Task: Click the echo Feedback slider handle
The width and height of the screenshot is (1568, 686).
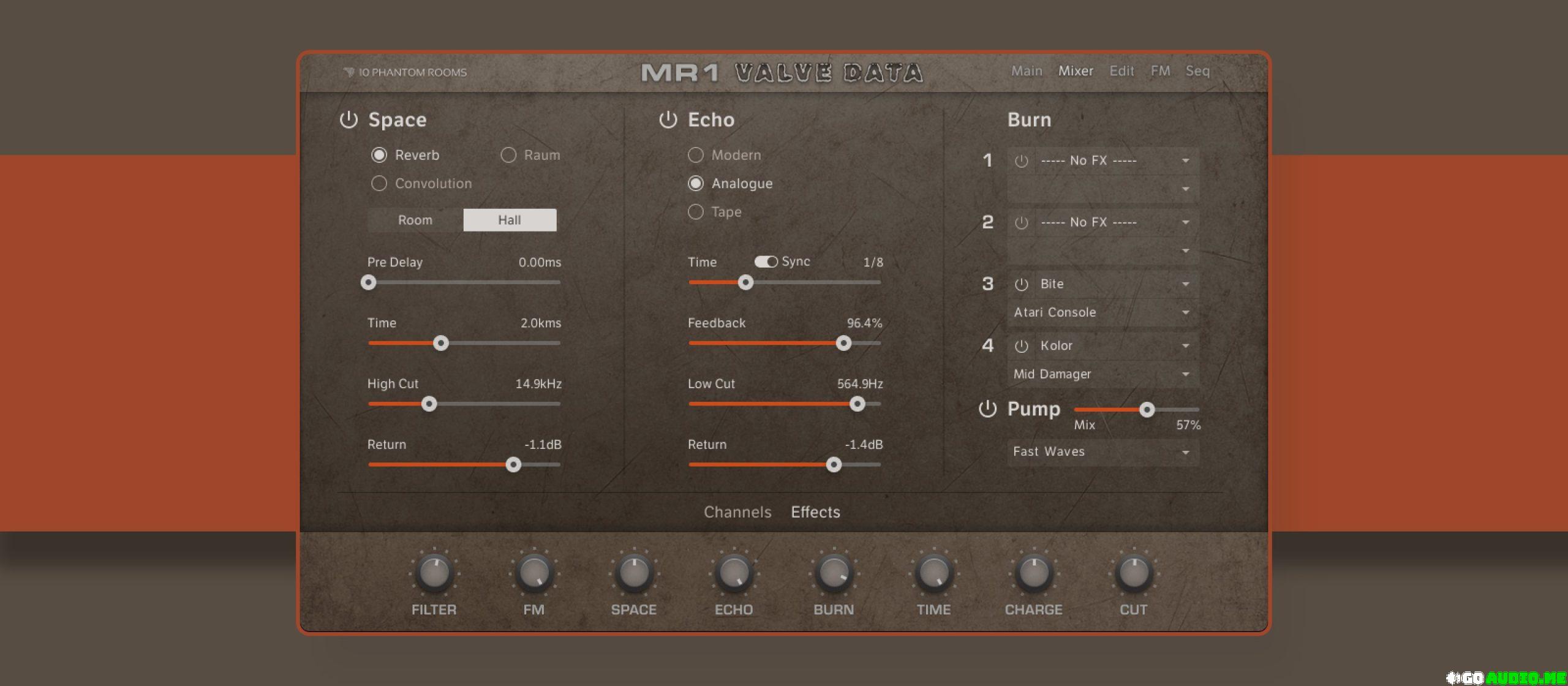Action: point(843,343)
